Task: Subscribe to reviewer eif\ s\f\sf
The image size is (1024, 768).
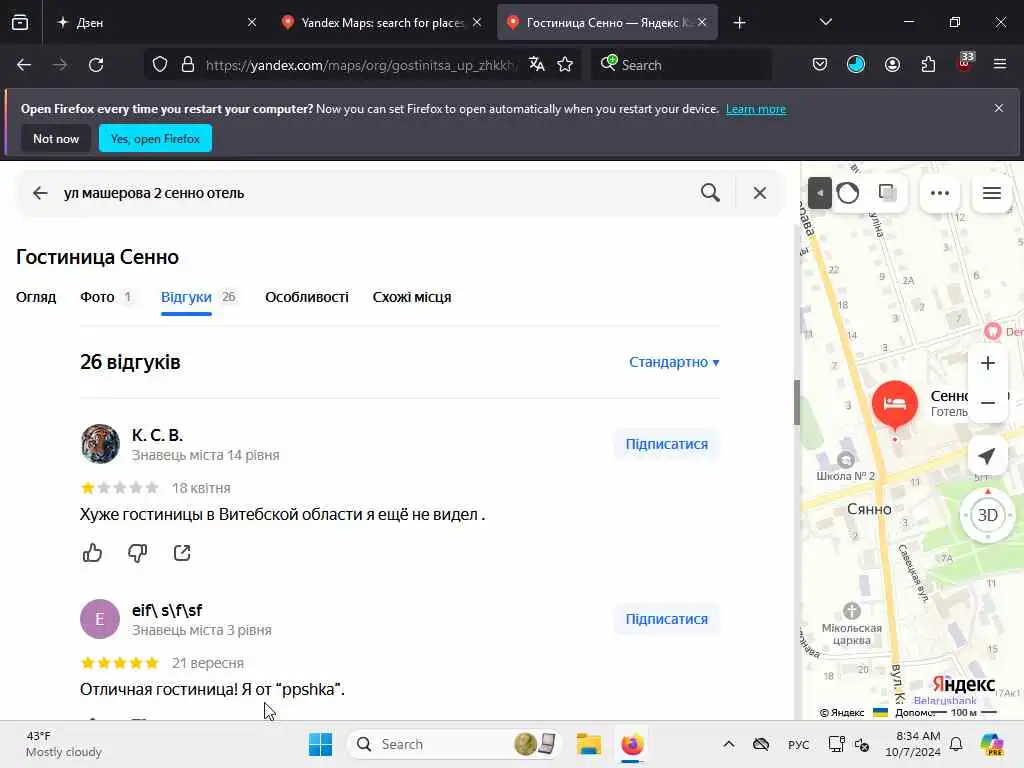Action: 667,619
